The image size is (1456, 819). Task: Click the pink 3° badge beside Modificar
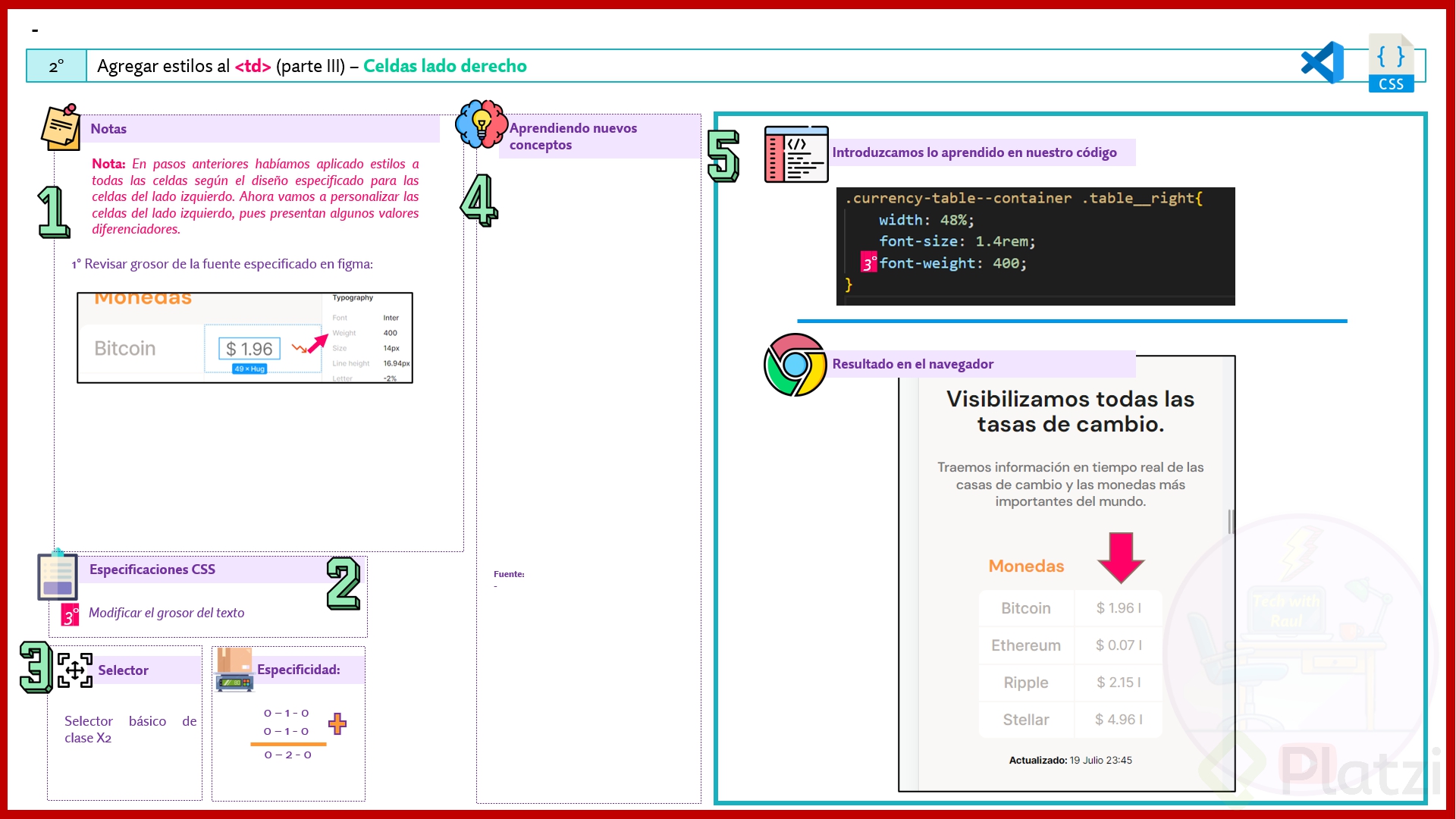pos(70,615)
